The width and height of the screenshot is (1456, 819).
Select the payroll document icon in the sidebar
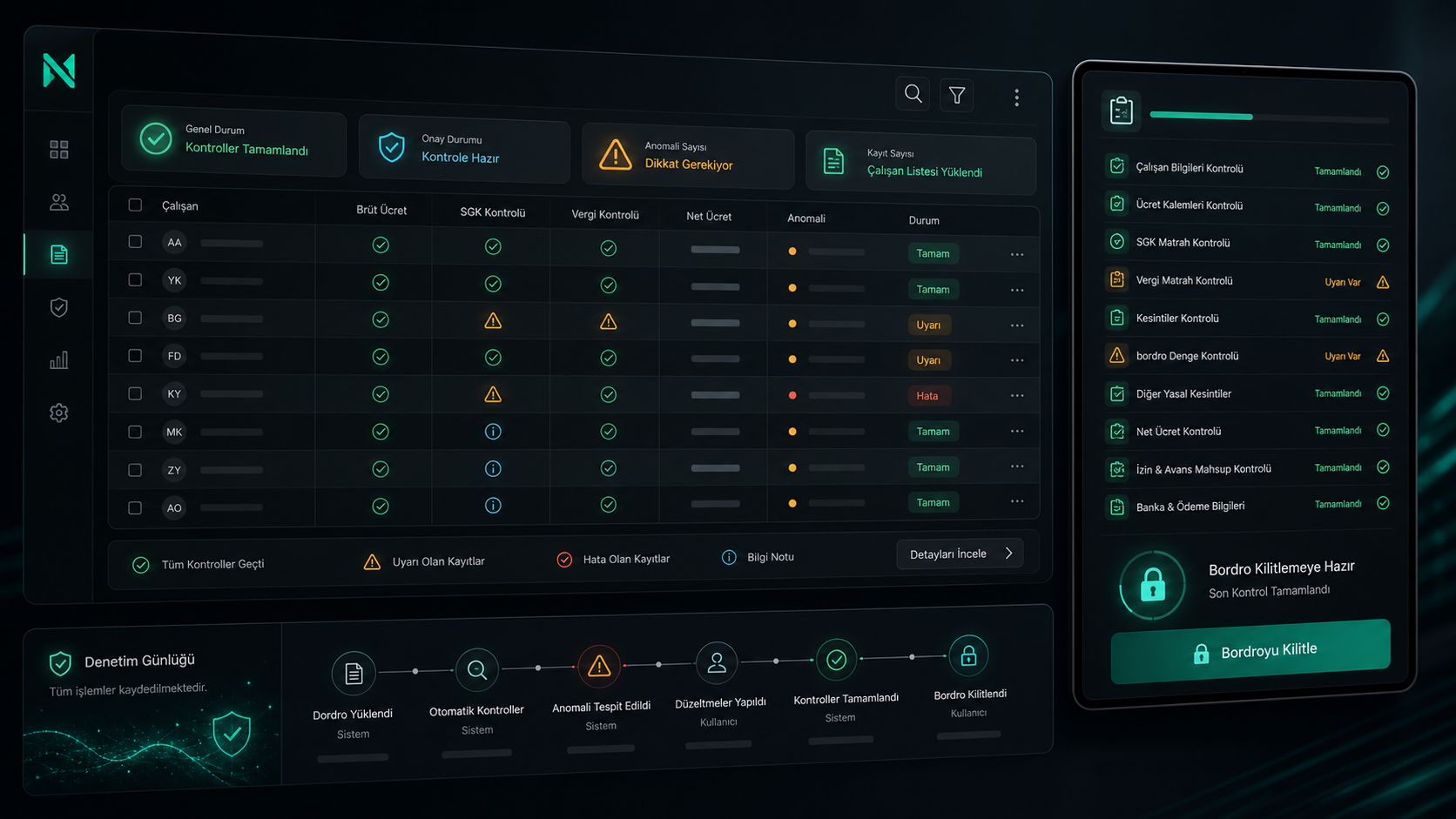tap(59, 254)
